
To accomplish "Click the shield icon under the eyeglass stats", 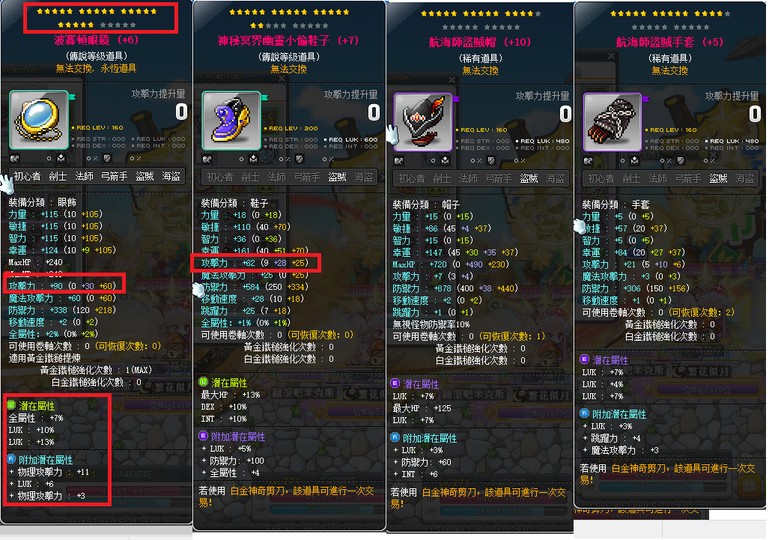I will point(107,158).
